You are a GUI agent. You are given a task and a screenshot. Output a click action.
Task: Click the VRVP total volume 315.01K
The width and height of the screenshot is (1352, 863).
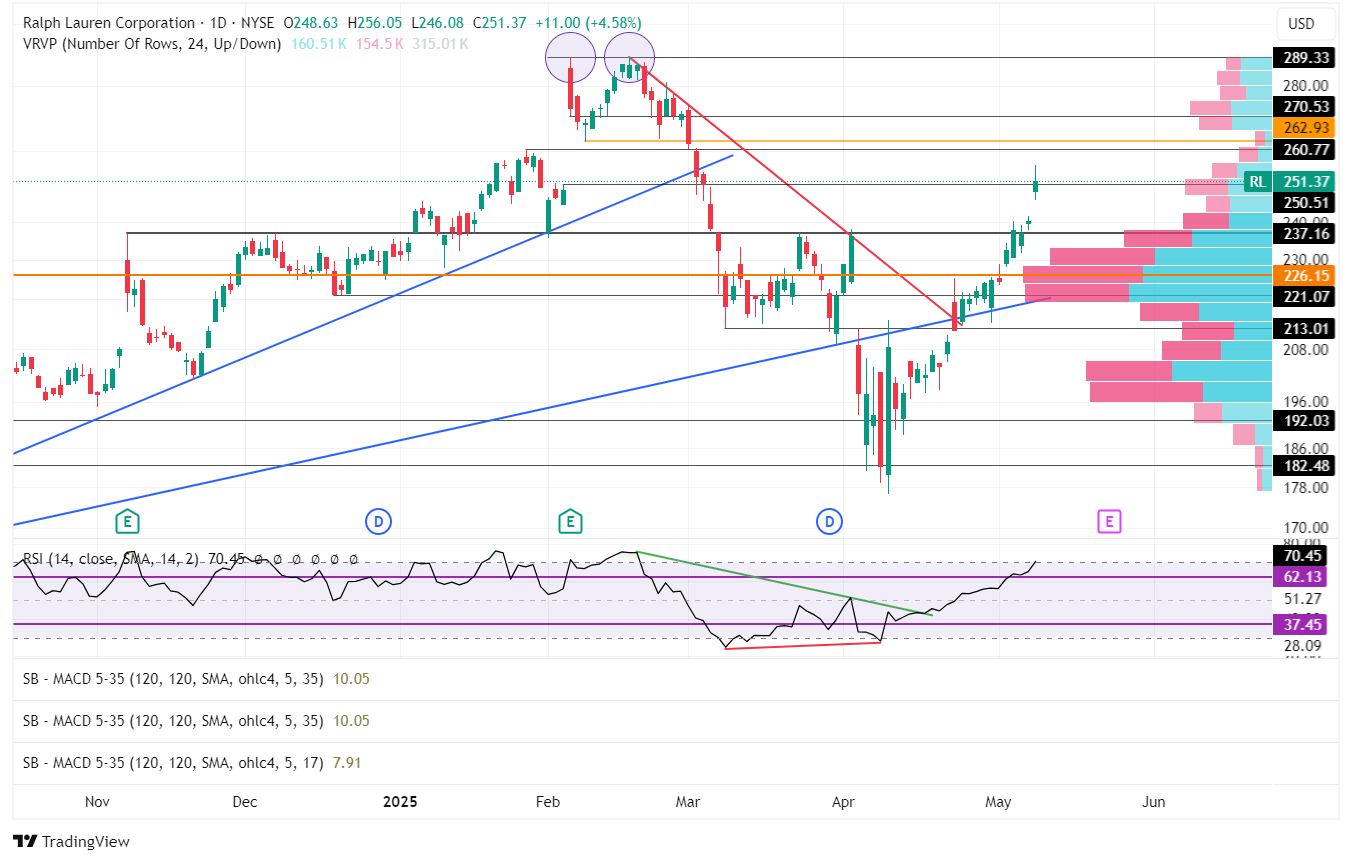440,43
